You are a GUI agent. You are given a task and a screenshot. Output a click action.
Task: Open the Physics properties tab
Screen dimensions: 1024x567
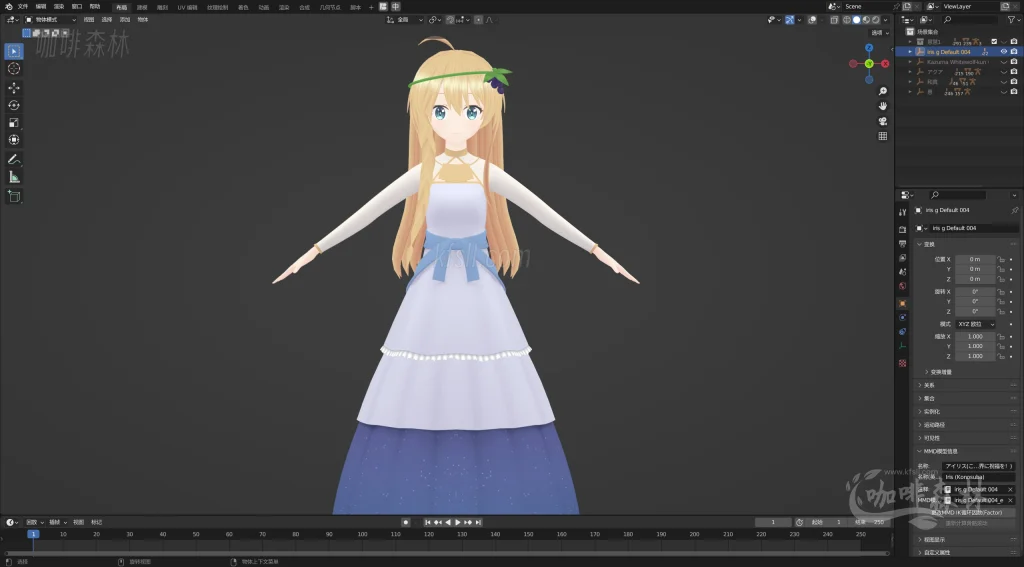(903, 317)
